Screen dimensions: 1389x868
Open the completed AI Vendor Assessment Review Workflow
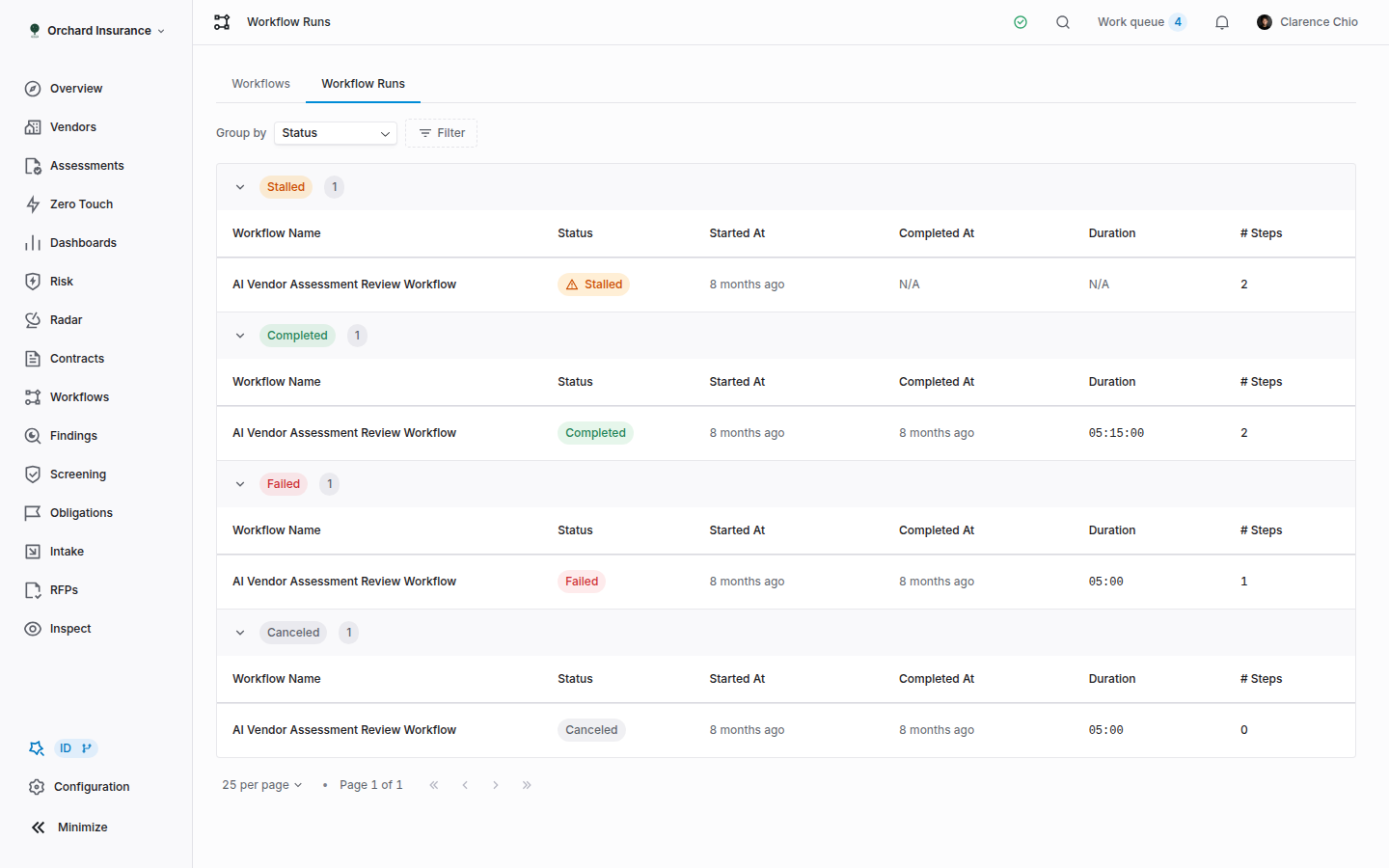(344, 433)
